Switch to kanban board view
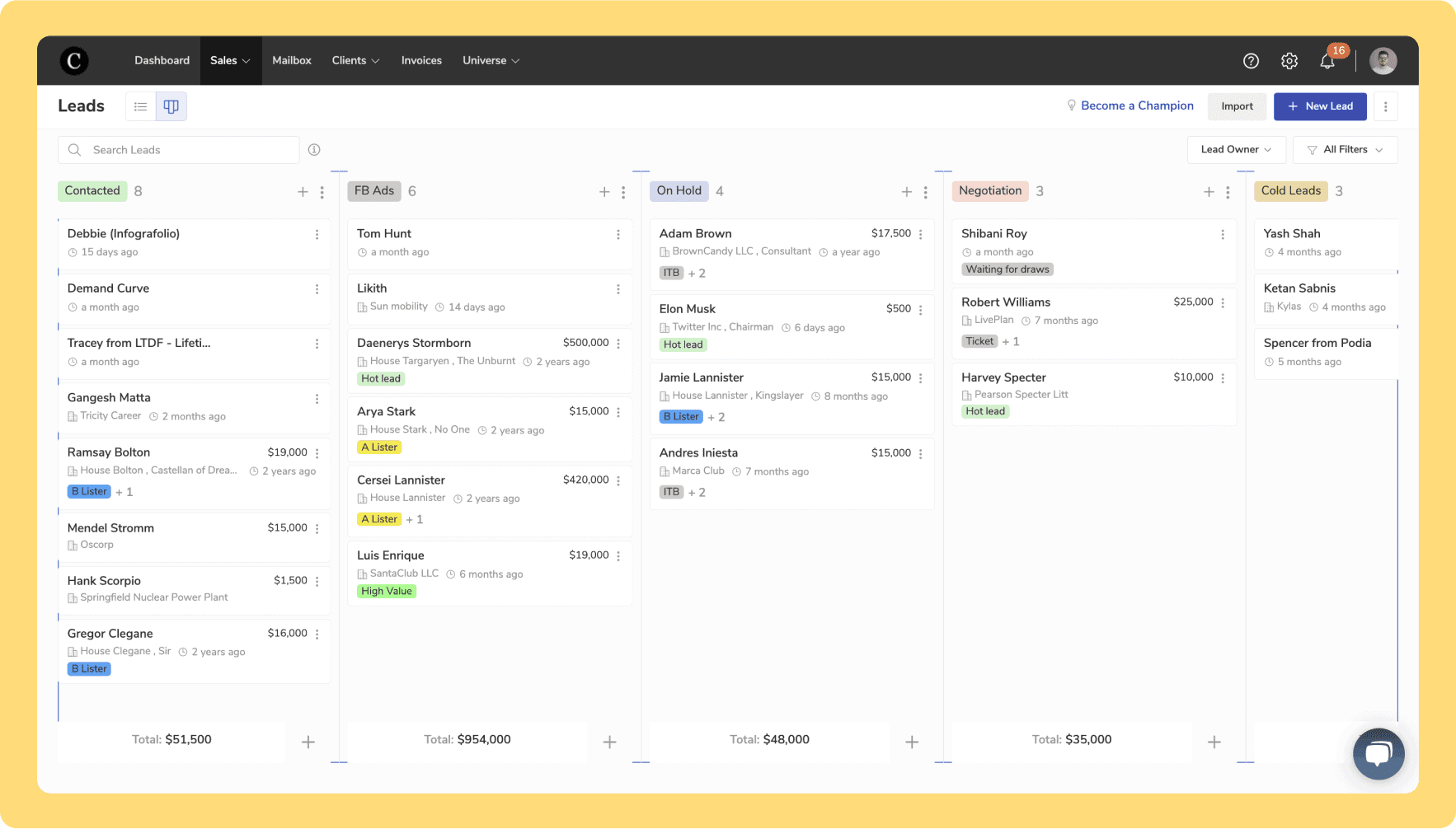Image resolution: width=1456 pixels, height=829 pixels. [171, 106]
